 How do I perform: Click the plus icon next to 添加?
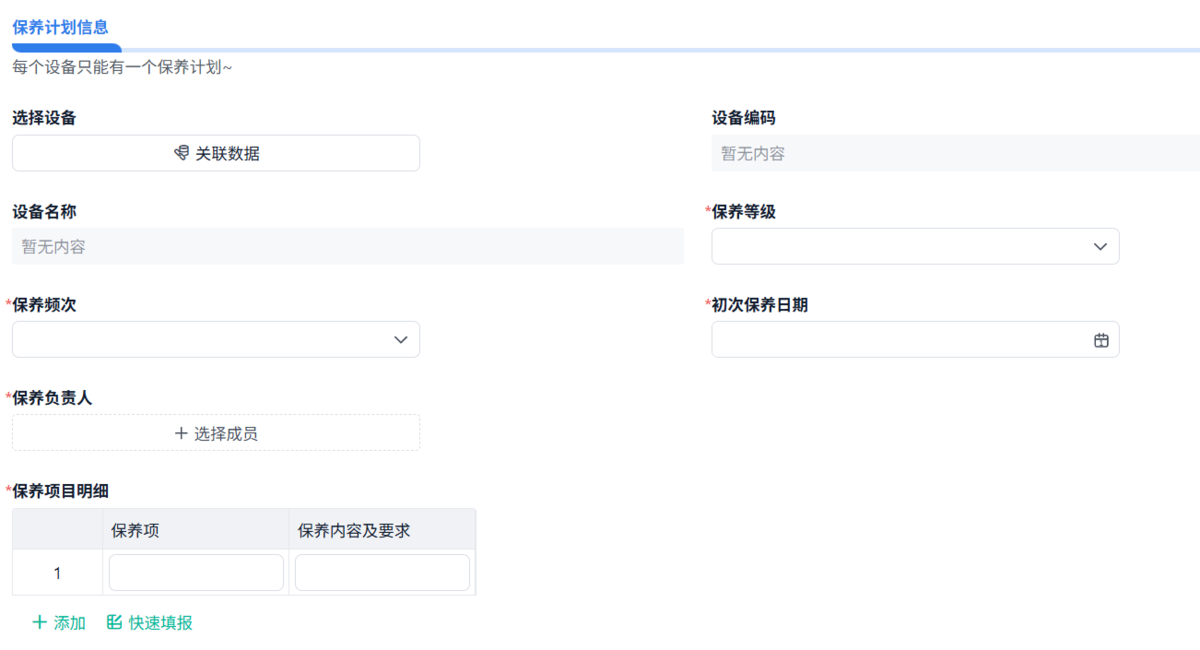coord(39,622)
